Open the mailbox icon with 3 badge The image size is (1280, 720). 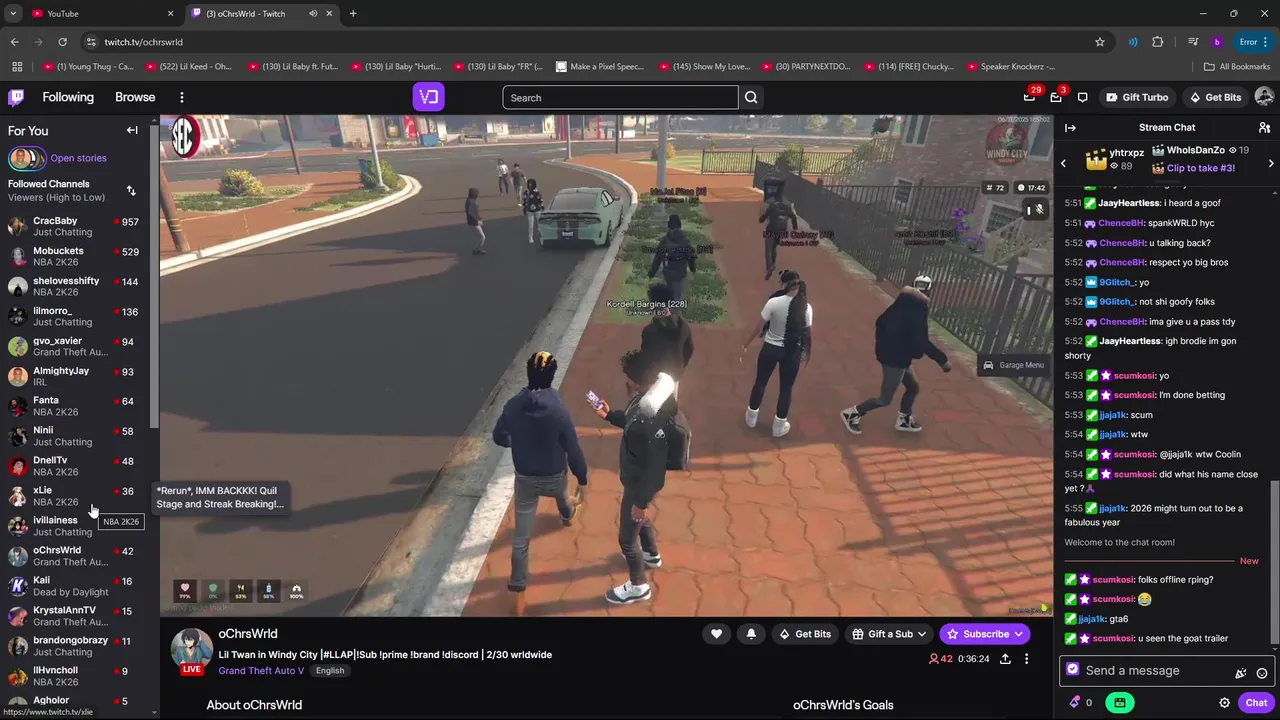pos(1056,97)
